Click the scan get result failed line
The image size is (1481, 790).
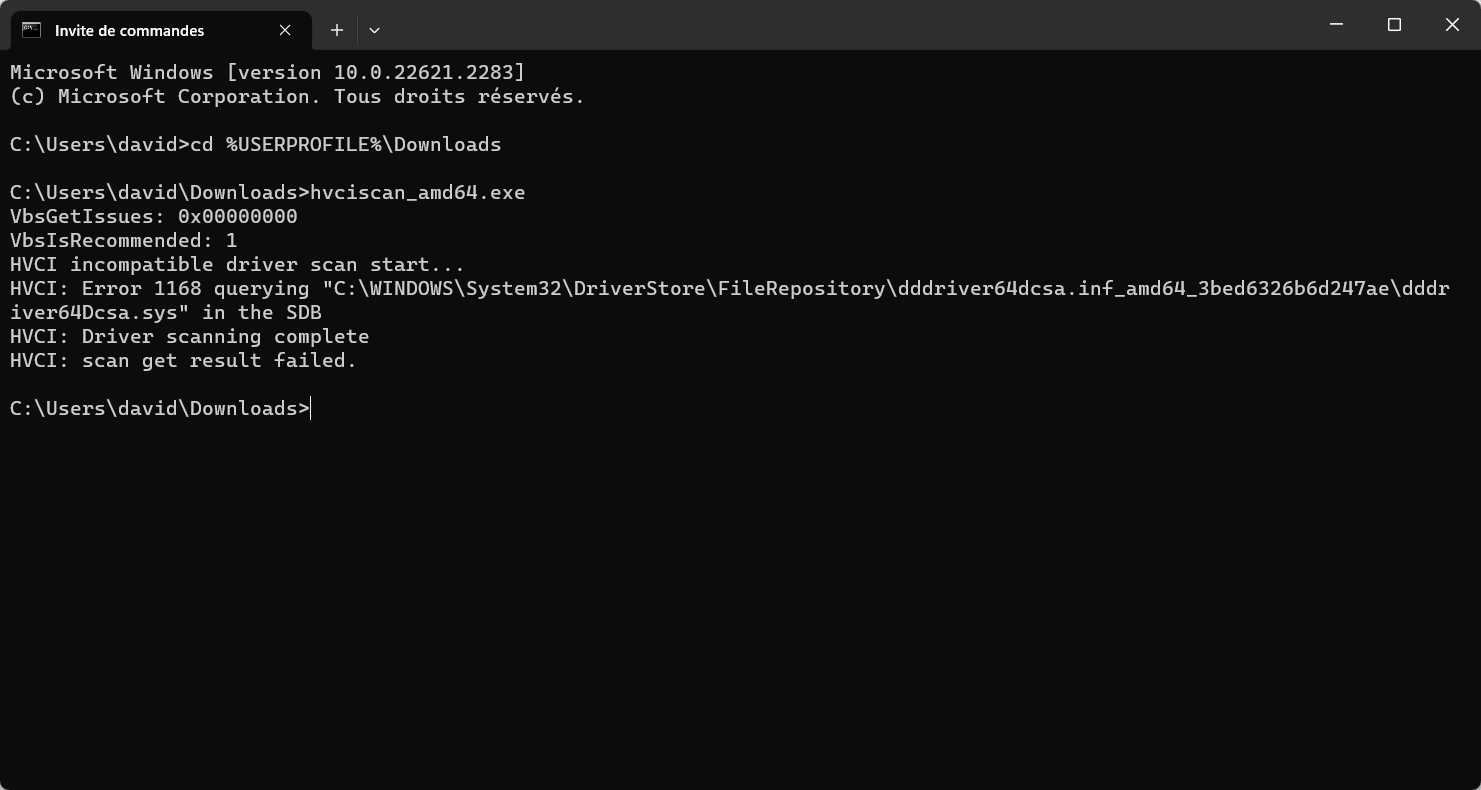[183, 361]
